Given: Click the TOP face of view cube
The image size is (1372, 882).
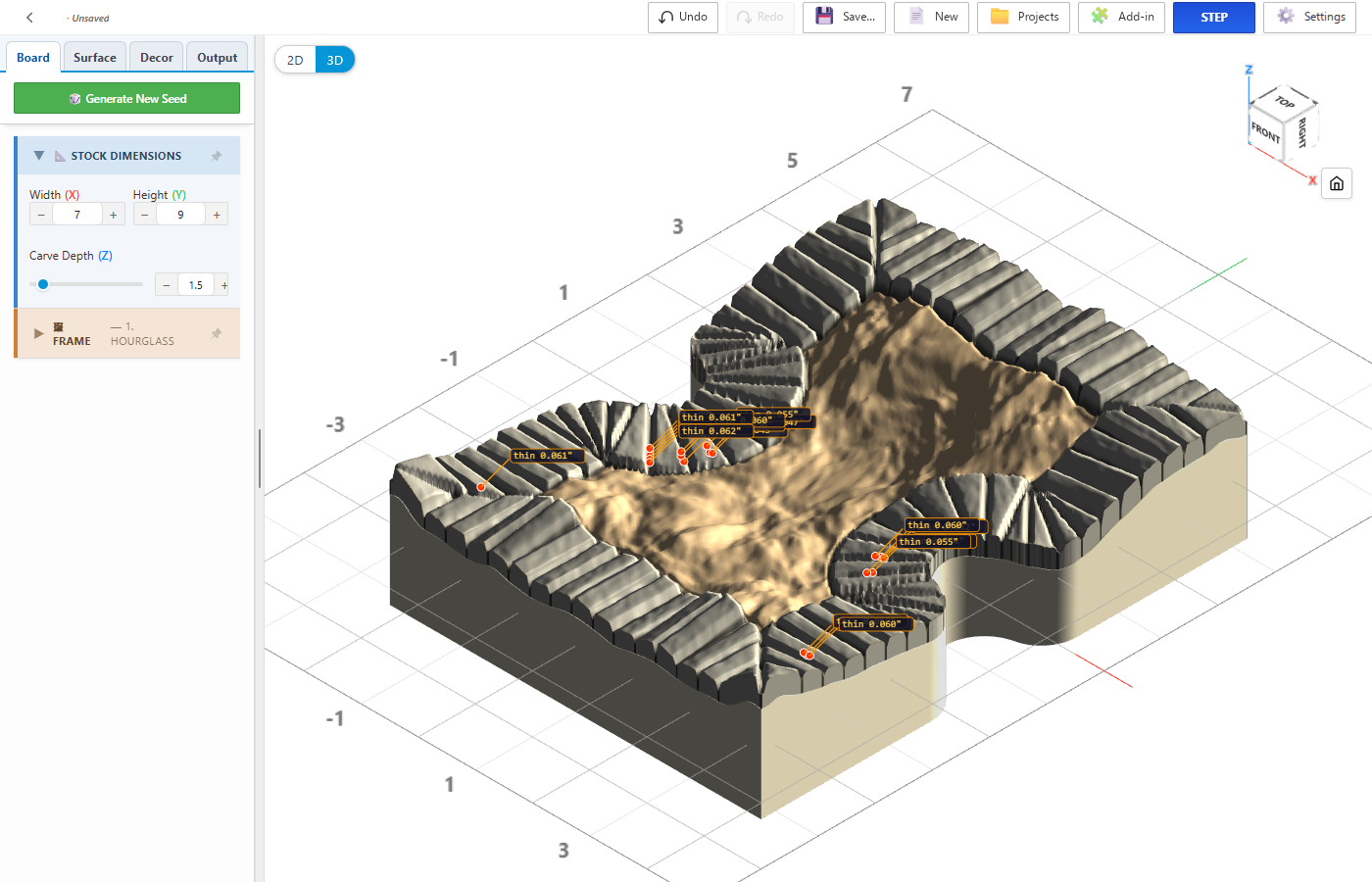Looking at the screenshot, I should coord(1285,102).
